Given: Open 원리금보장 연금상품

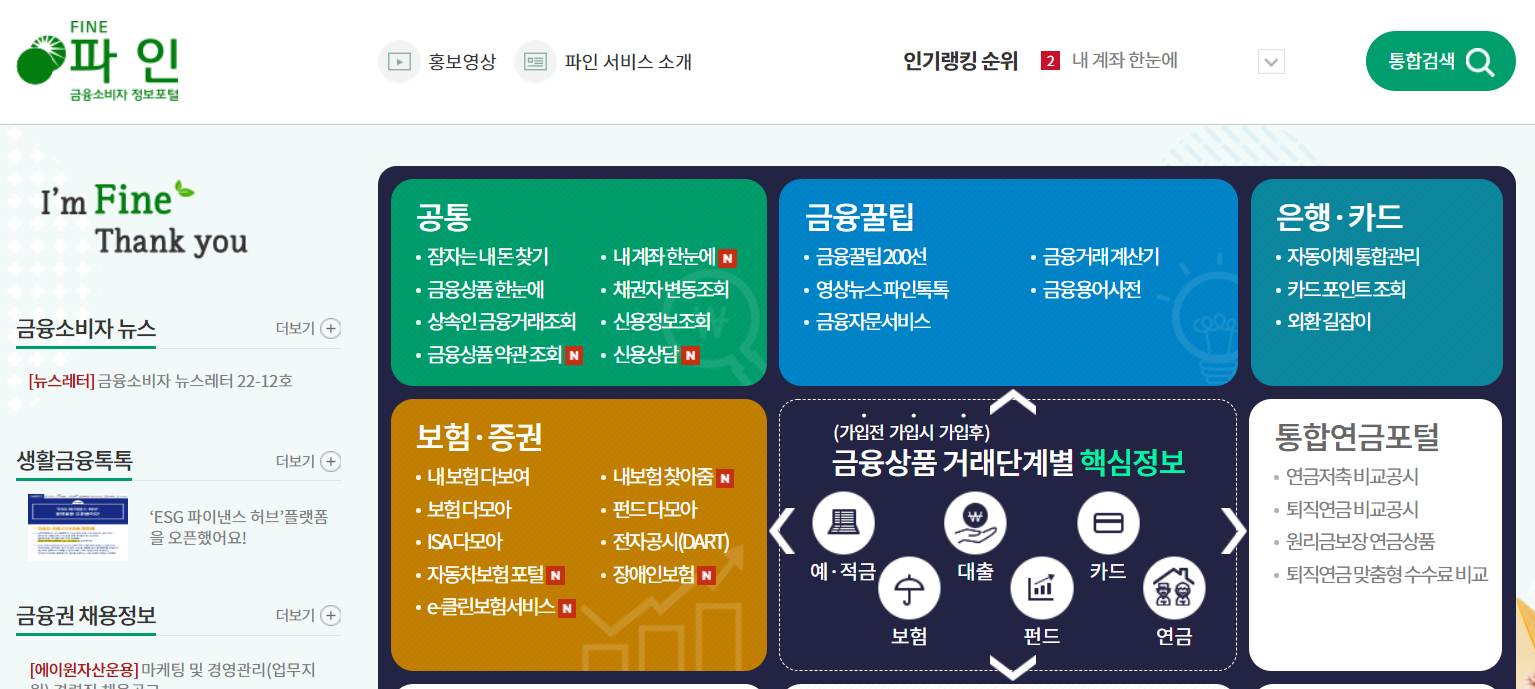Looking at the screenshot, I should pos(1360,541).
